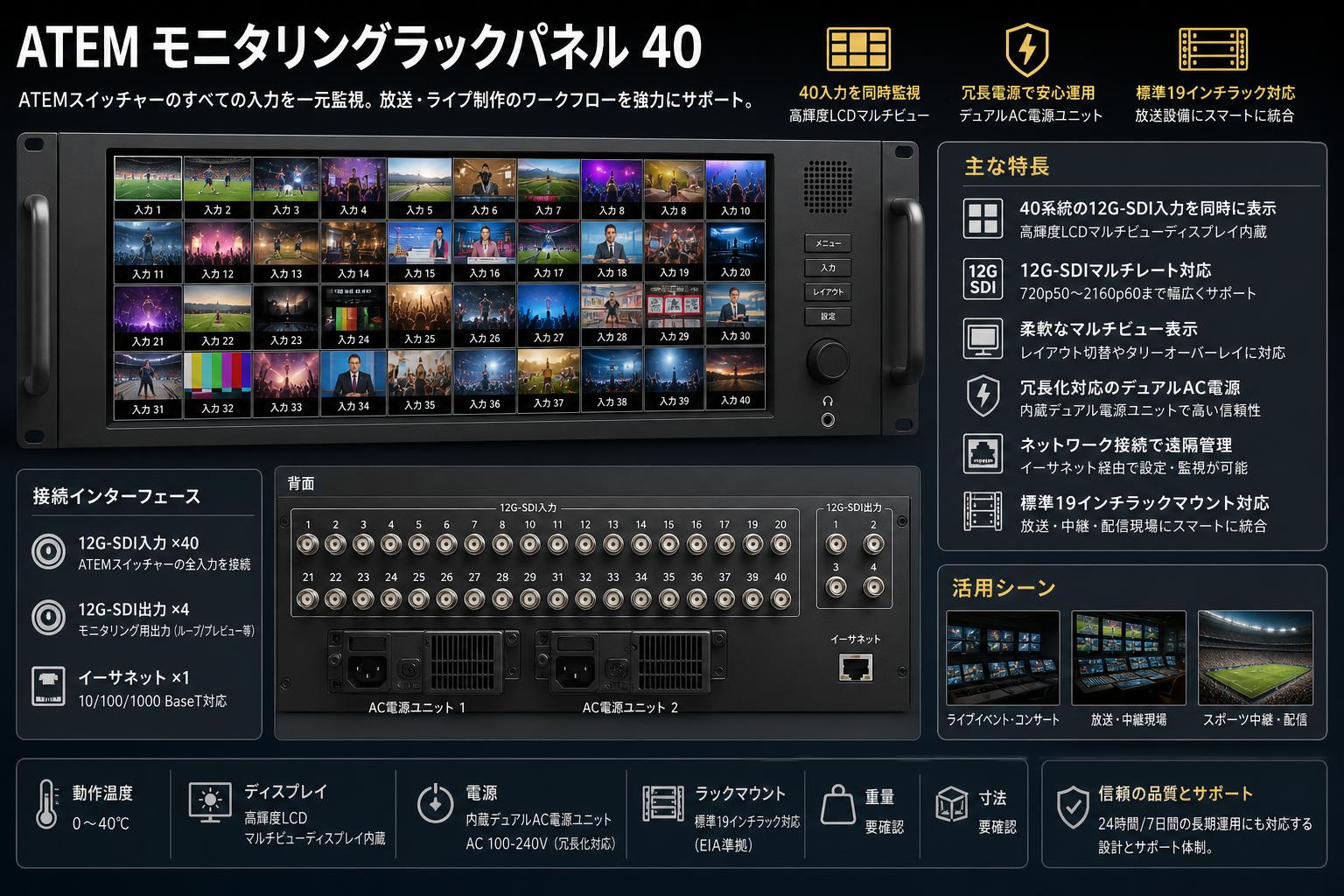This screenshot has width=1344, height=896.
Task: Click the speaker grille on the front panel
Action: point(828,187)
